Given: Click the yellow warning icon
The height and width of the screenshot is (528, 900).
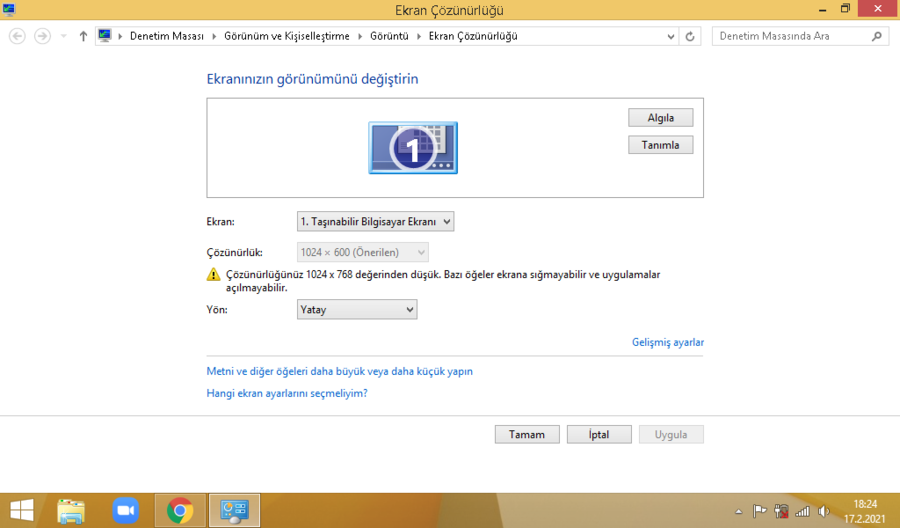Looking at the screenshot, I should [213, 274].
